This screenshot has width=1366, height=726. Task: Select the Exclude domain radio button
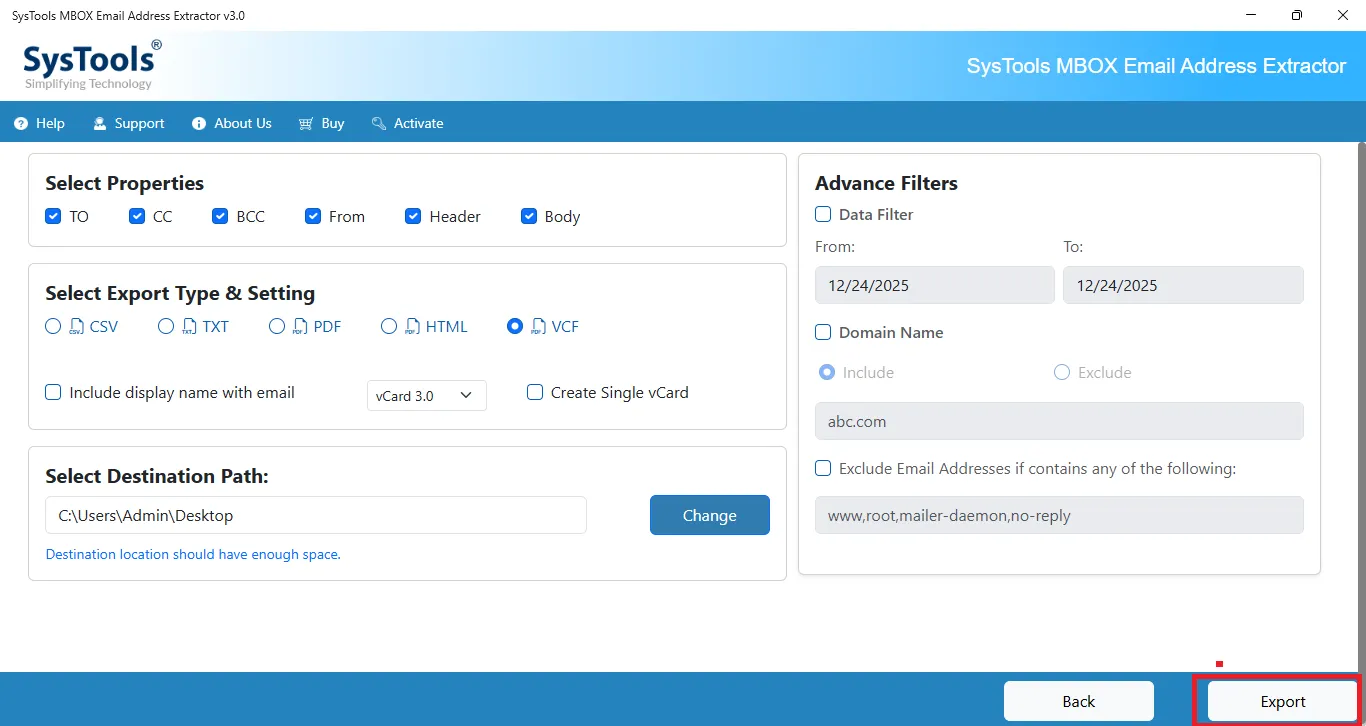[1062, 372]
